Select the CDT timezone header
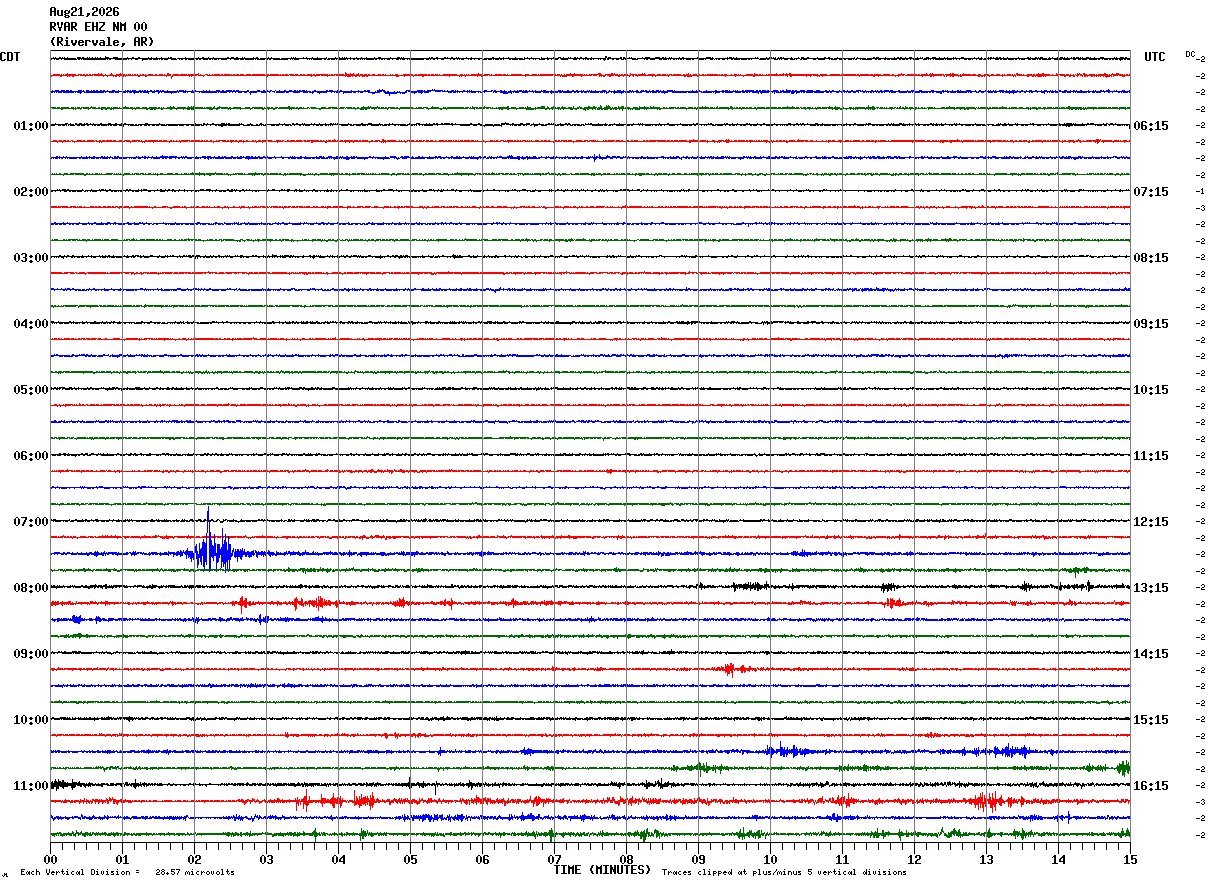The width and height of the screenshot is (1210, 886). [10, 57]
